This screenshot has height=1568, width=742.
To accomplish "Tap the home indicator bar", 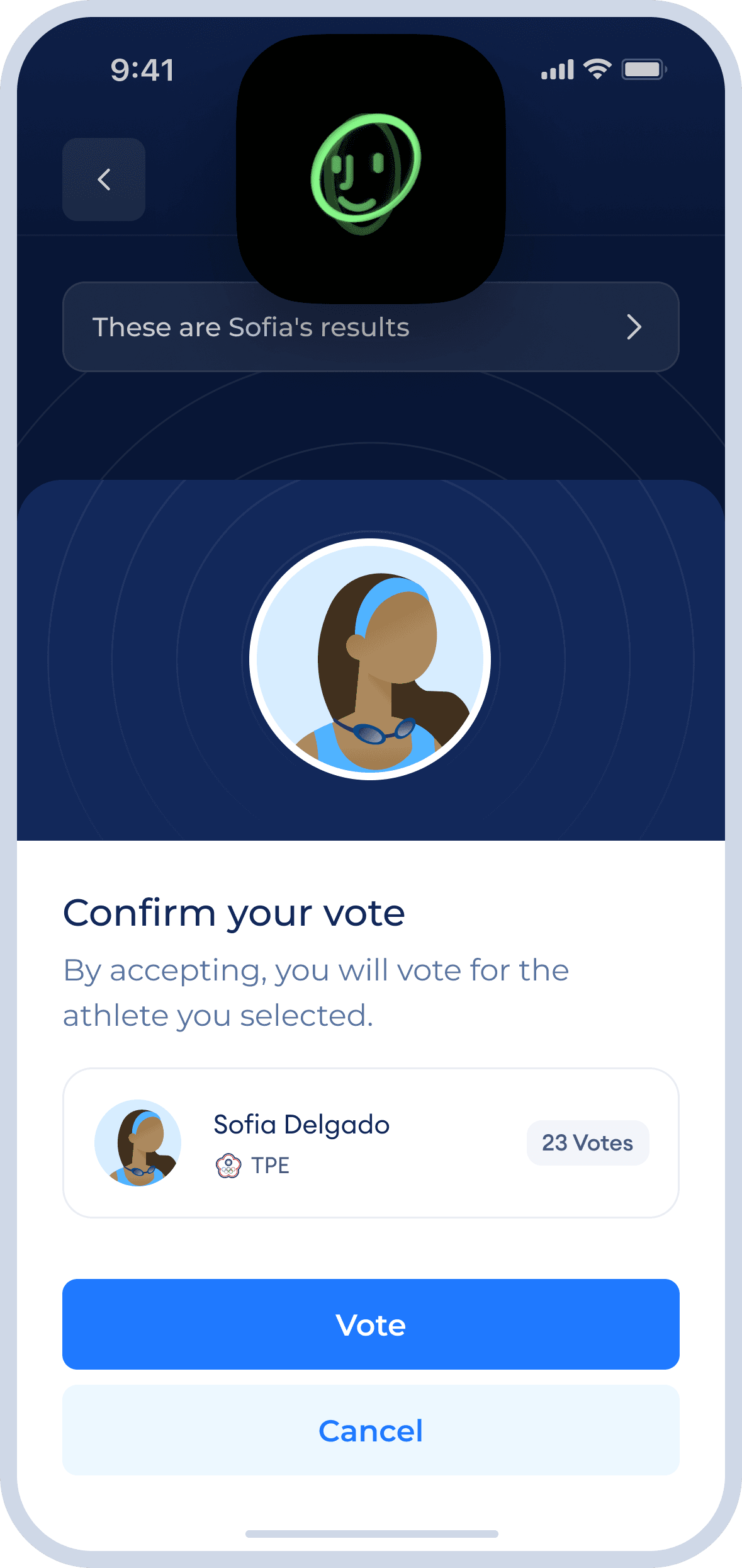I will point(371,1533).
